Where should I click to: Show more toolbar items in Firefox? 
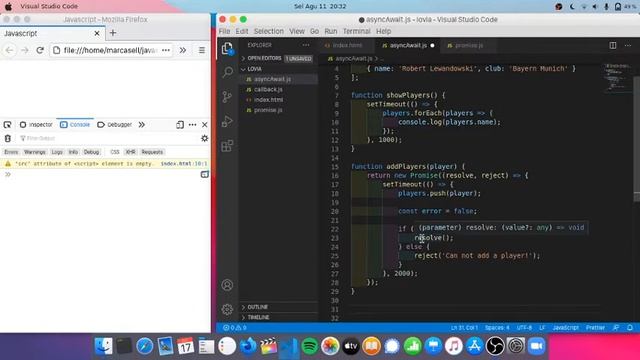coord(183,50)
